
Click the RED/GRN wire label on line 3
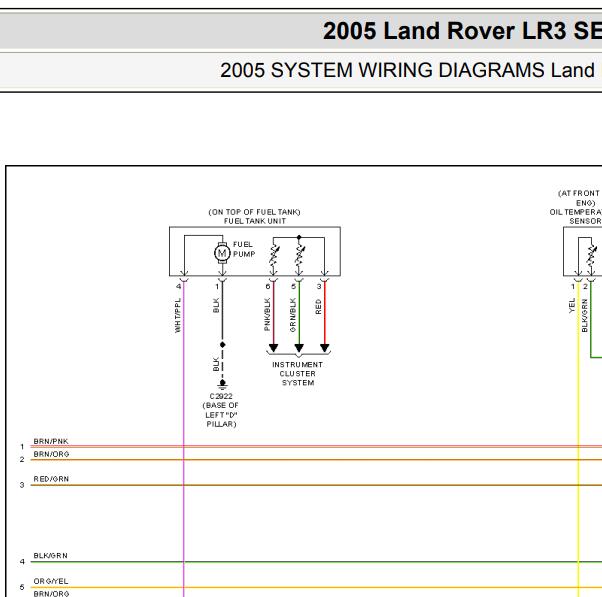coord(51,479)
